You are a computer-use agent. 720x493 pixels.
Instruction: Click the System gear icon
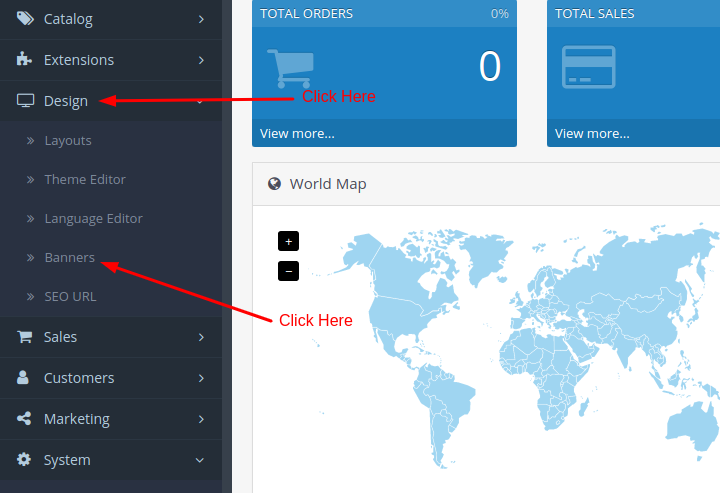[24, 459]
